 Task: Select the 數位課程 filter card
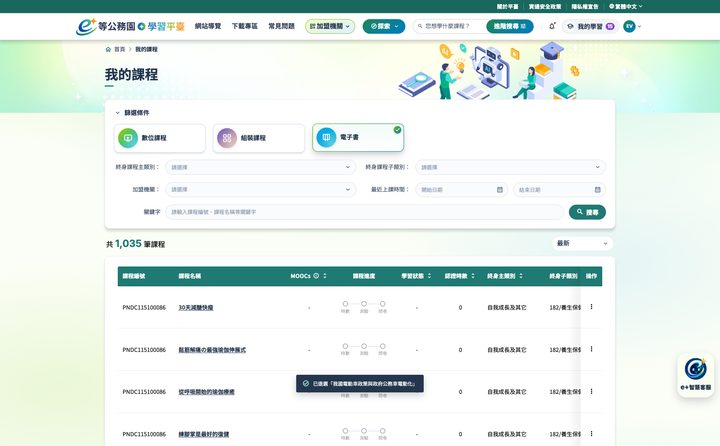(x=159, y=138)
